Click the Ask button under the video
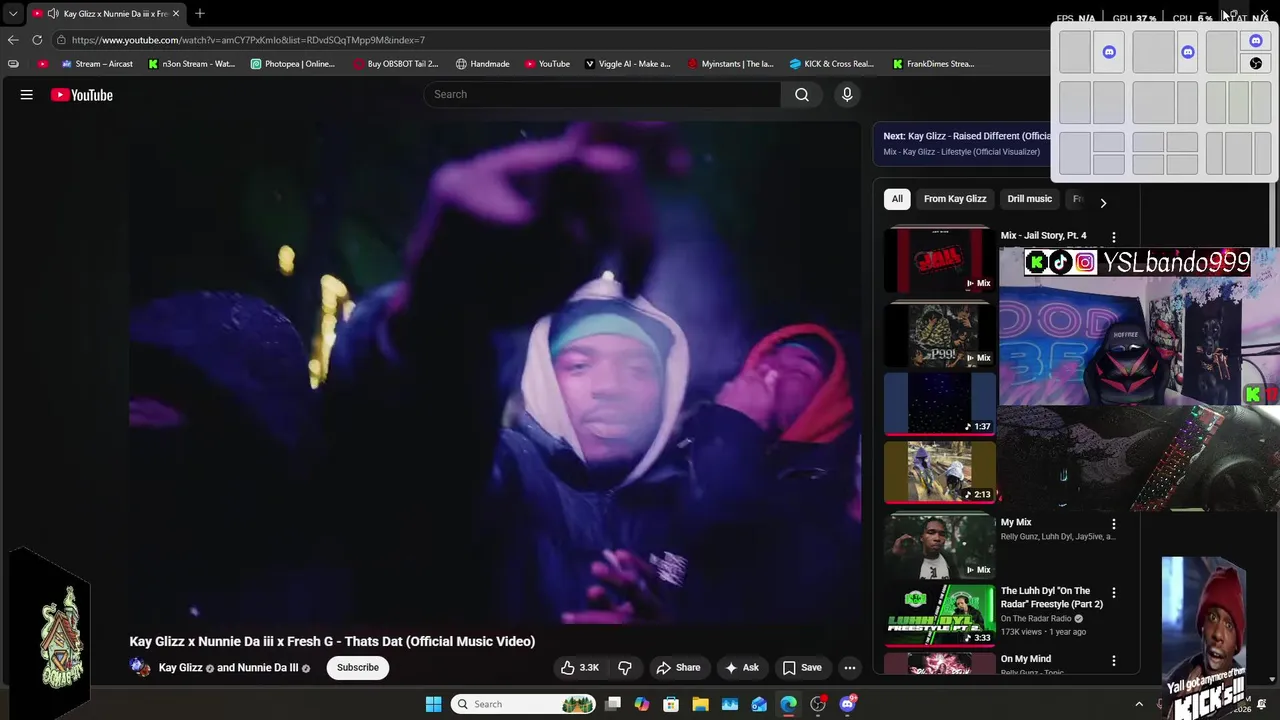The width and height of the screenshot is (1280, 720). (x=742, y=667)
